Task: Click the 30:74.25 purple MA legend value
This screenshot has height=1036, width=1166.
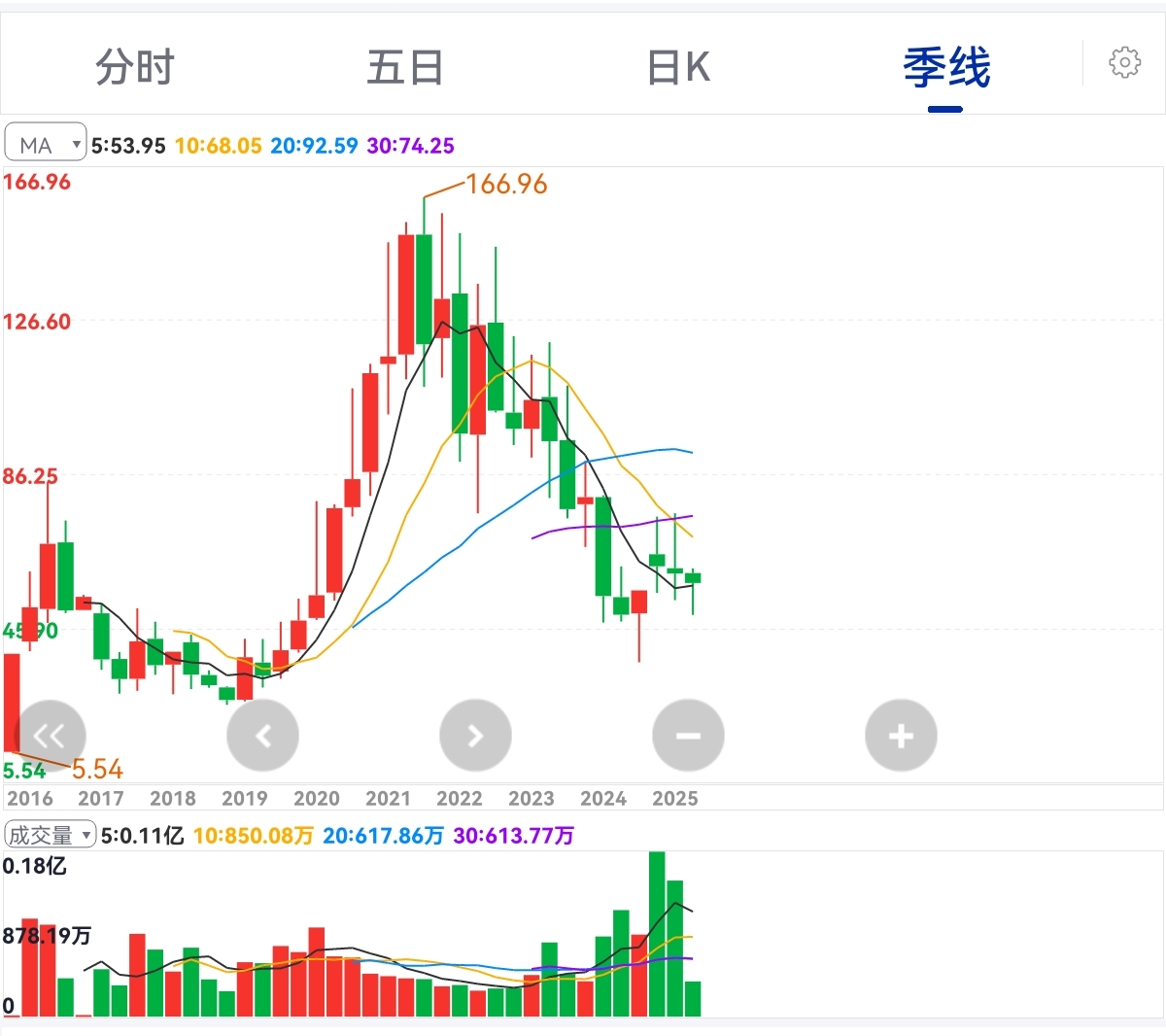Action: pyautogui.click(x=411, y=146)
